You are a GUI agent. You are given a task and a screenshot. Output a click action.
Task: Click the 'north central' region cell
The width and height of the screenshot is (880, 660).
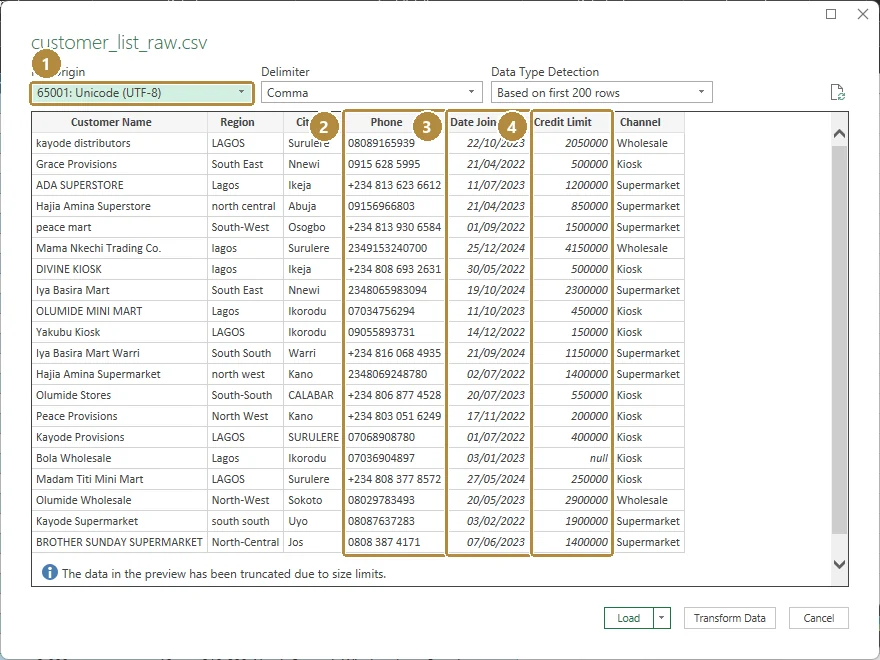pos(246,206)
